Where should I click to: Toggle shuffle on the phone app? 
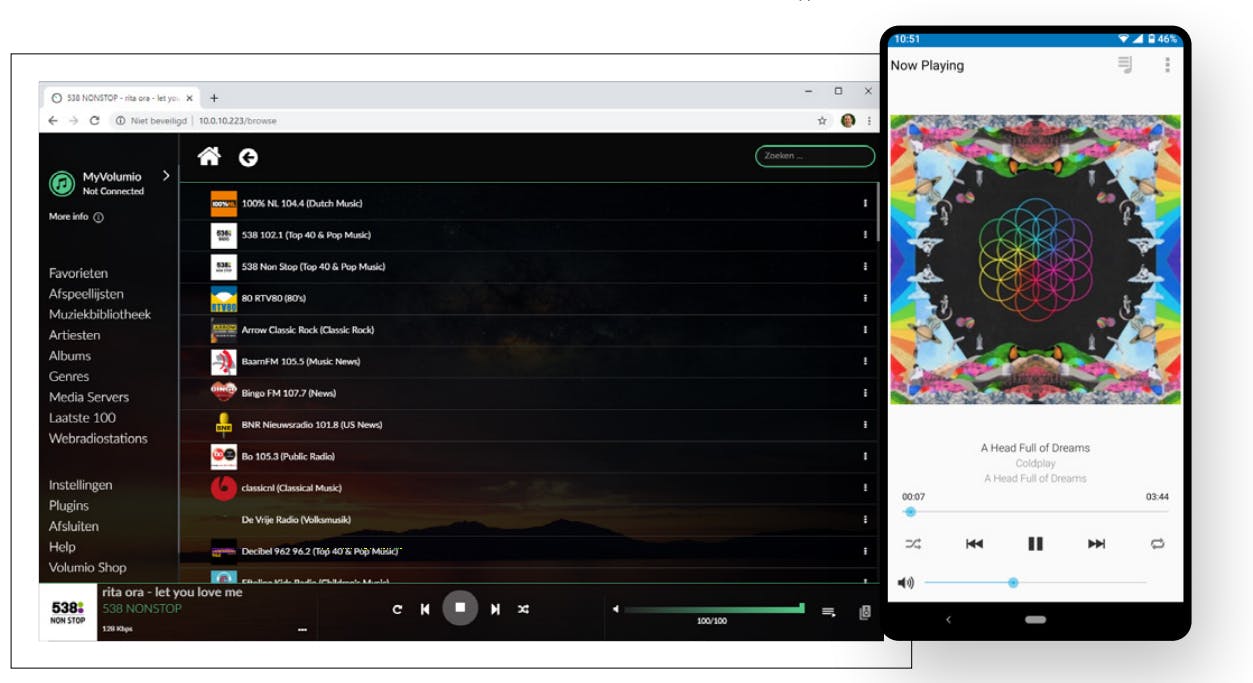913,544
